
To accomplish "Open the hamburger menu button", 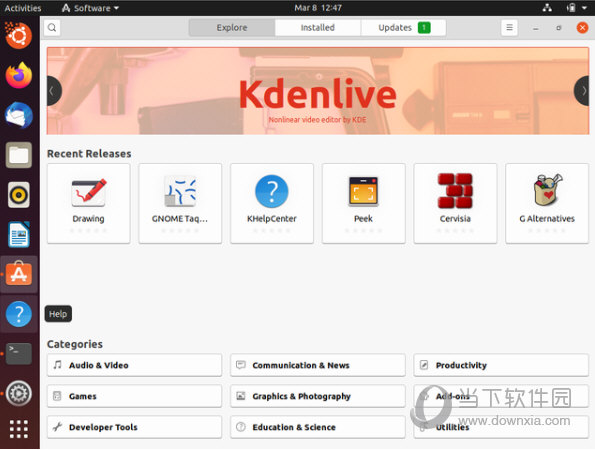I will 509,28.
